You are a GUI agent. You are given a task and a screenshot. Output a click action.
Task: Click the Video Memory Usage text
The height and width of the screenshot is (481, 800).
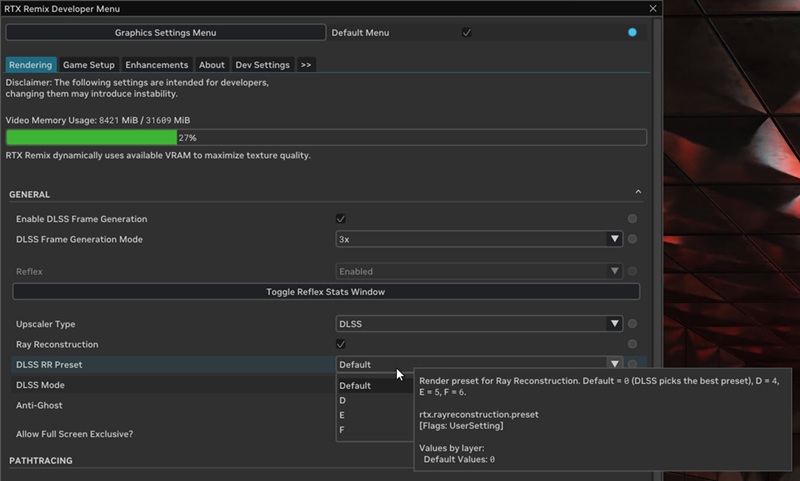[x=98, y=120]
